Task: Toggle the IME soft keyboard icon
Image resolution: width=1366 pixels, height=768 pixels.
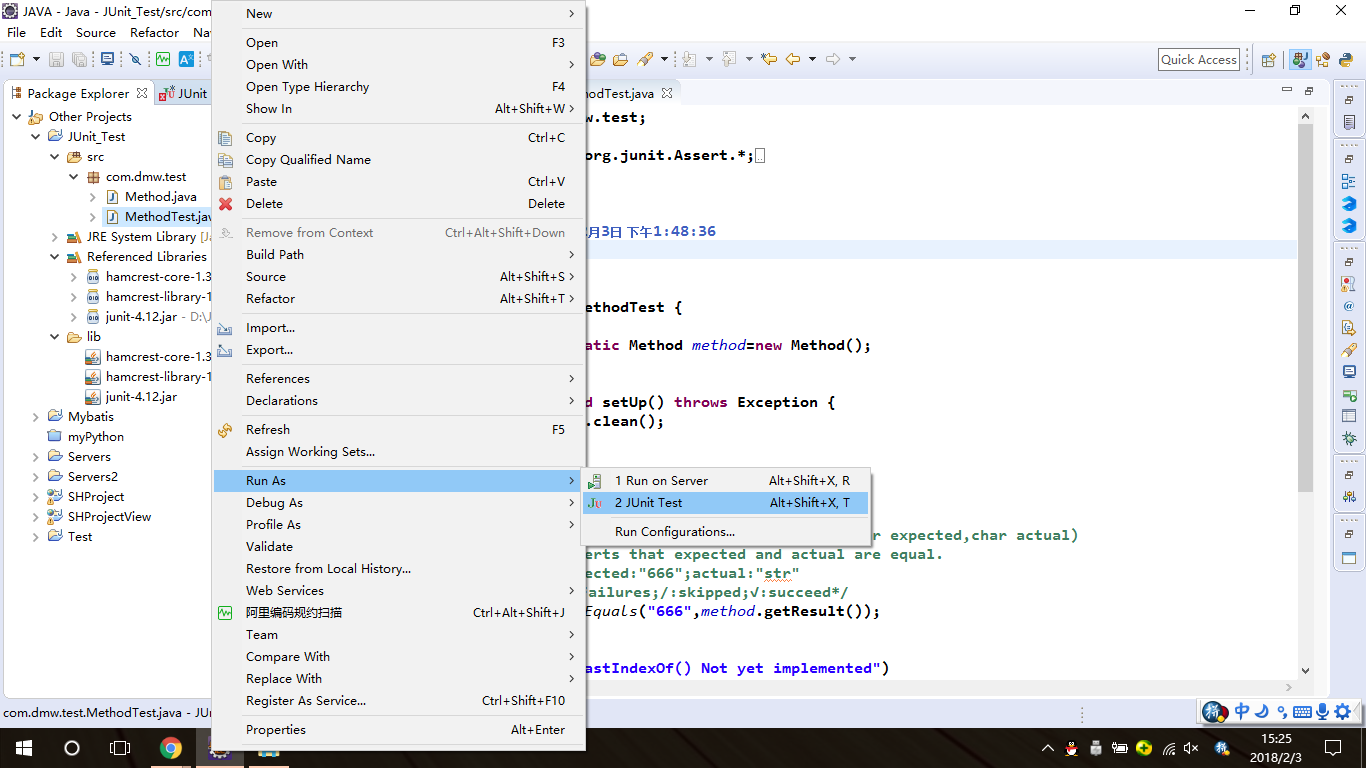Action: pyautogui.click(x=1302, y=712)
